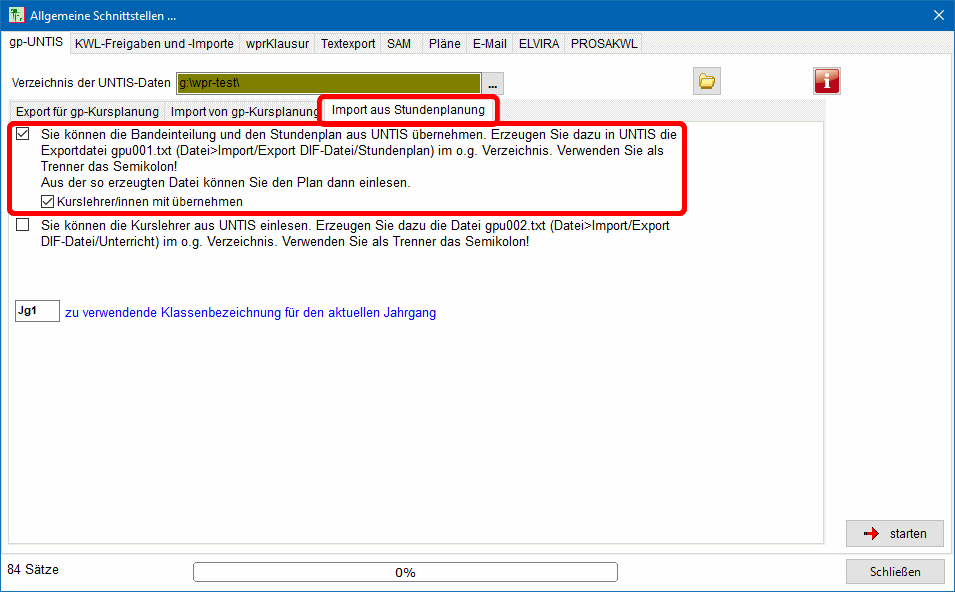Go to the SAM tab

[399, 44]
